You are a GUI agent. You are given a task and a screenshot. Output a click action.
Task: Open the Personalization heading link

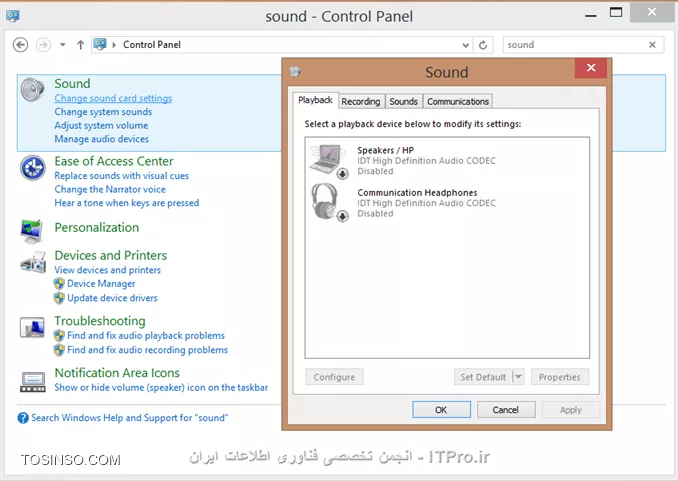click(97, 228)
